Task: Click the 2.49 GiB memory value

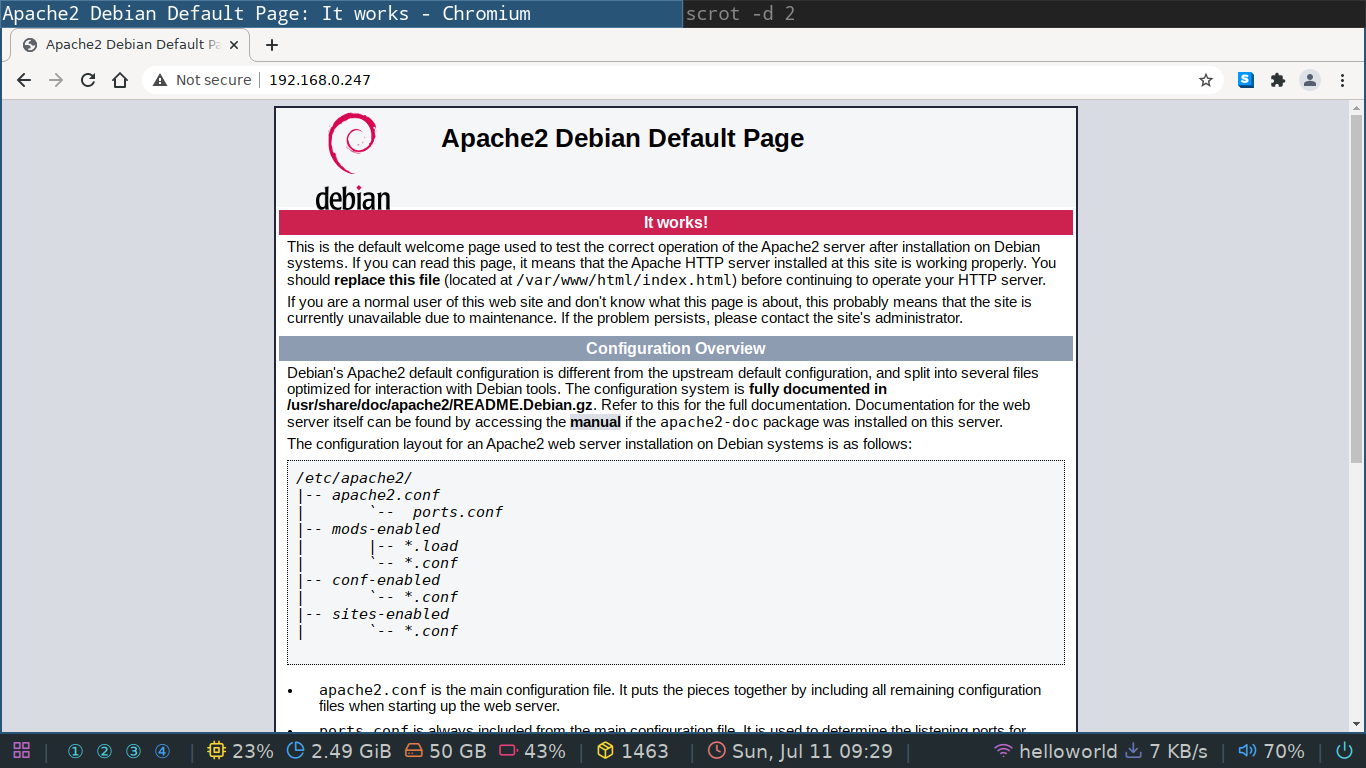Action: pyautogui.click(x=351, y=751)
